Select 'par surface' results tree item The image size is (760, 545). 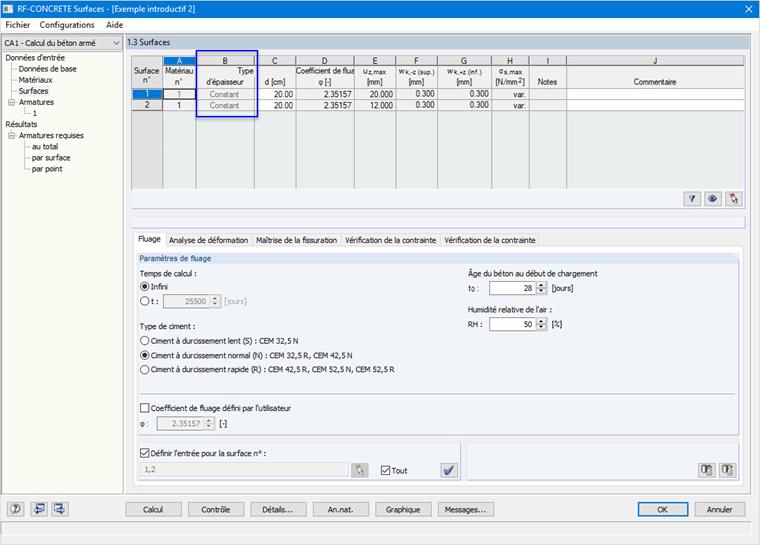coord(51,158)
